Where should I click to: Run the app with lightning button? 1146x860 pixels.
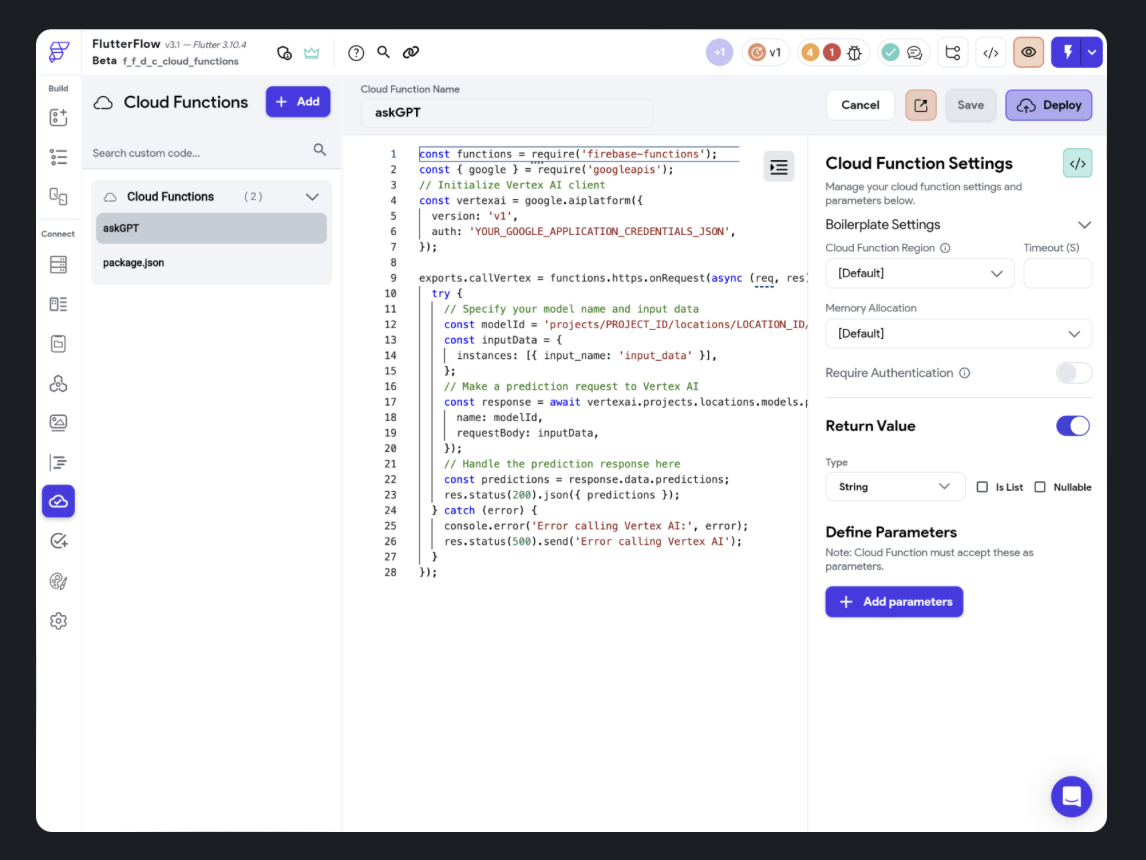point(1067,53)
